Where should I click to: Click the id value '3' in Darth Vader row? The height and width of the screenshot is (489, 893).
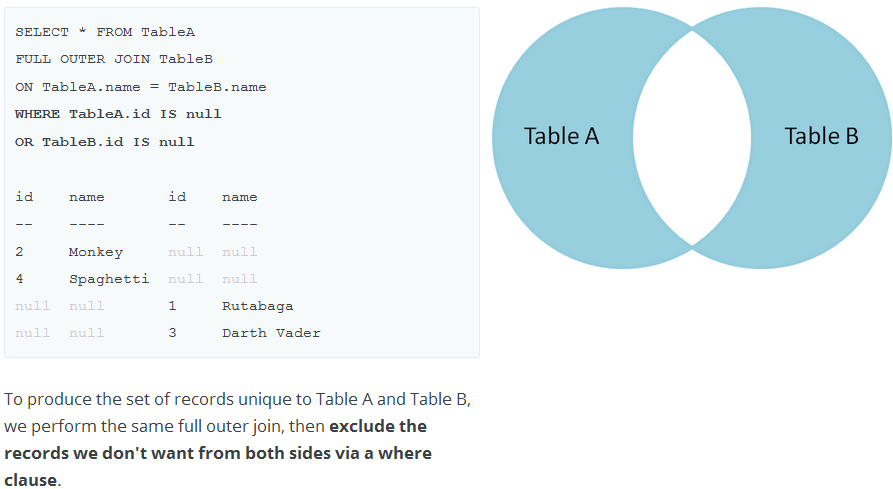(x=173, y=333)
